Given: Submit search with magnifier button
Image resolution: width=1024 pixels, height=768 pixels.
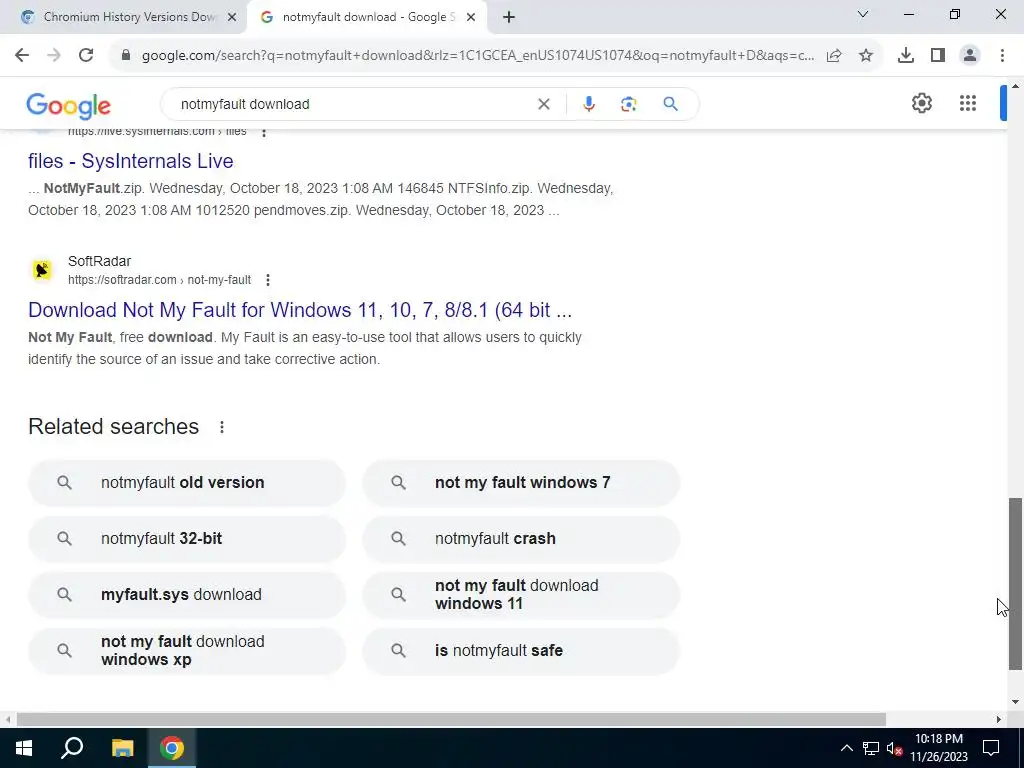Looking at the screenshot, I should point(670,104).
